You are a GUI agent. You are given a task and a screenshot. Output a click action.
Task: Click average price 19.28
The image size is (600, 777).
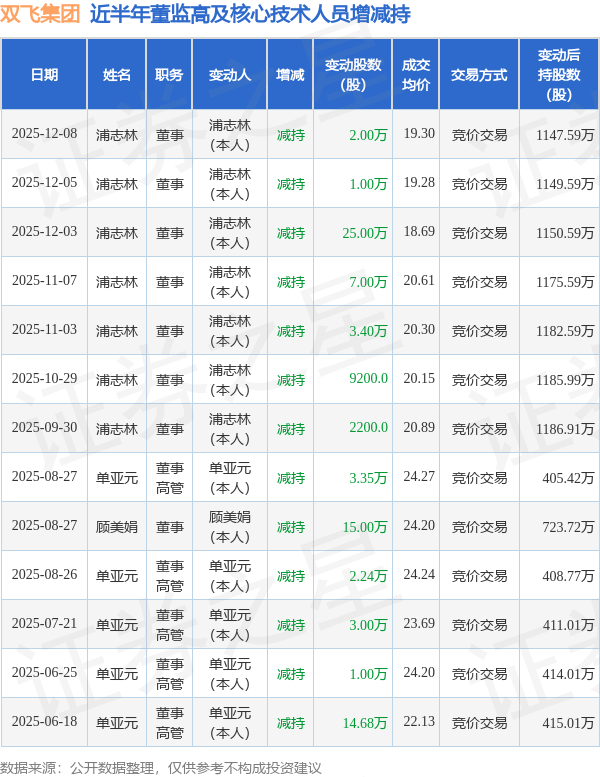pos(419,183)
